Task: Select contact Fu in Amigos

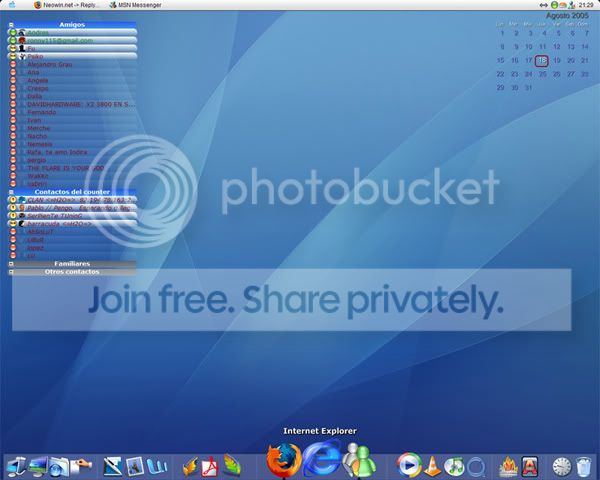Action: point(72,49)
